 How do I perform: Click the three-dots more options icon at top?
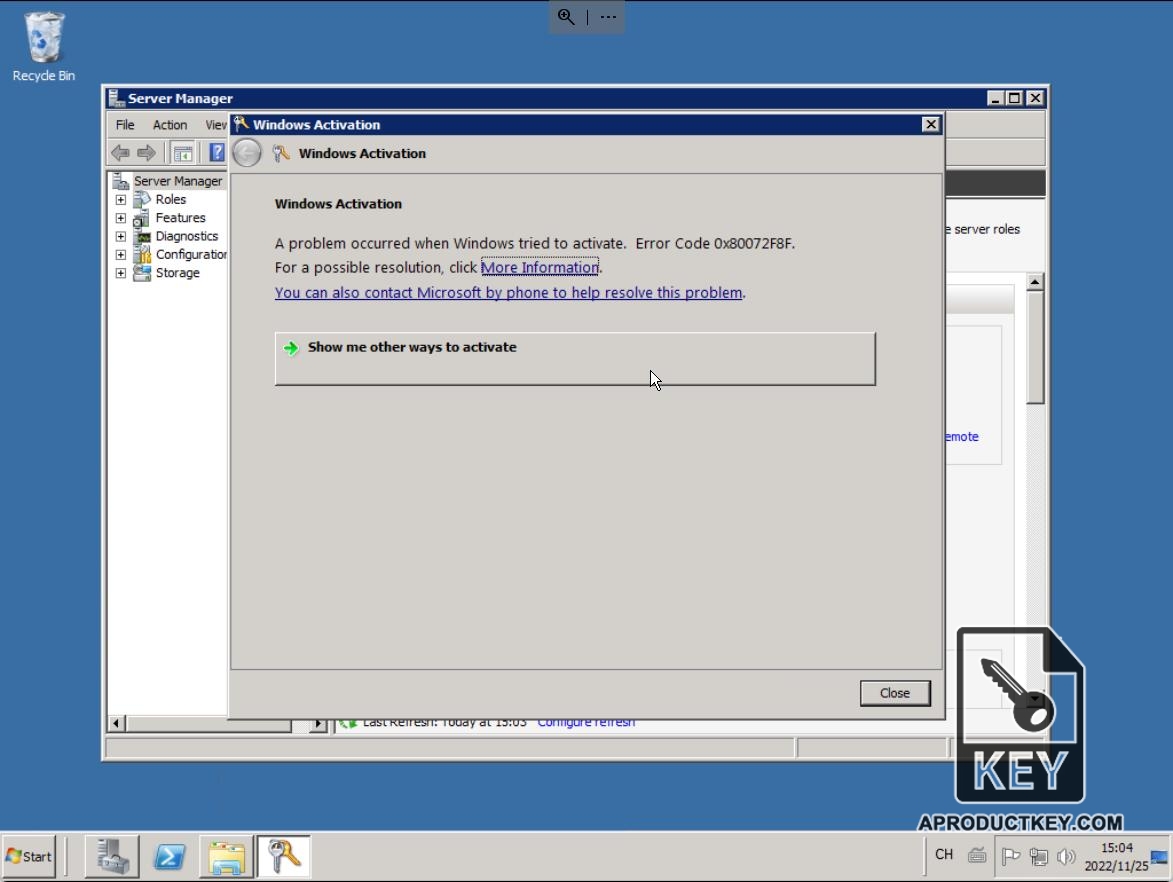coord(608,17)
